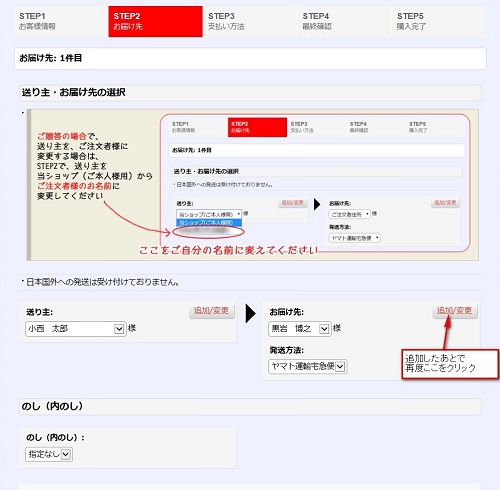Click the arrow icon on 黒岩 博之 select
The image size is (500, 490).
[324, 329]
